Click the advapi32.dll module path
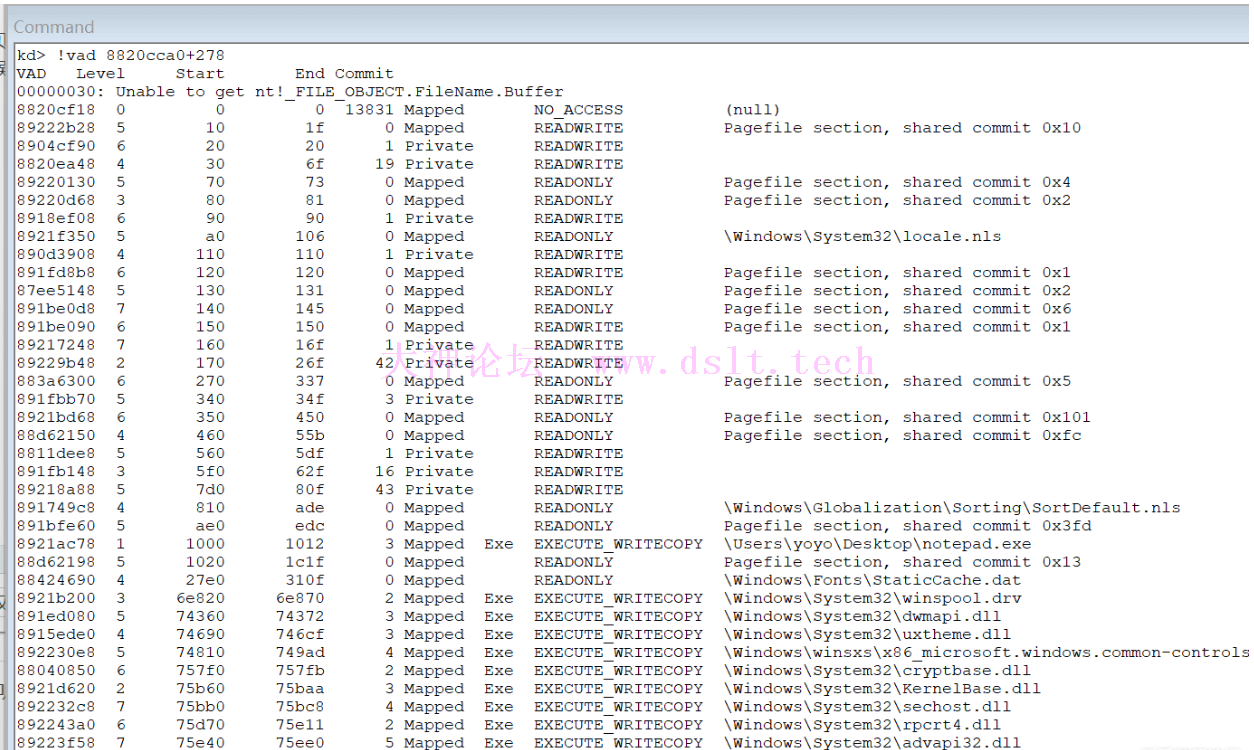This screenshot has height=750, width=1254. [872, 743]
